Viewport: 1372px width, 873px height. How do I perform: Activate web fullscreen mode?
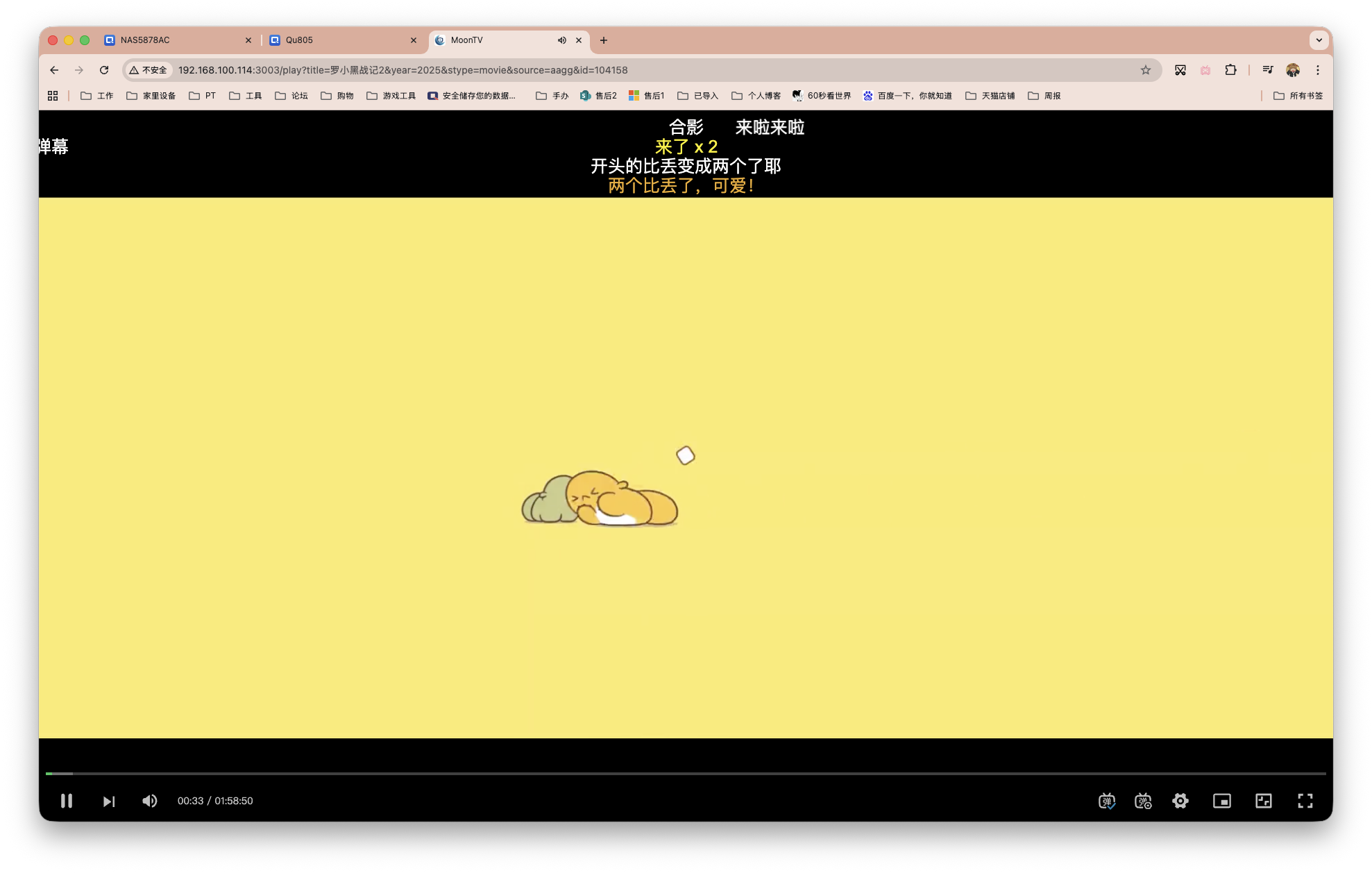1264,801
